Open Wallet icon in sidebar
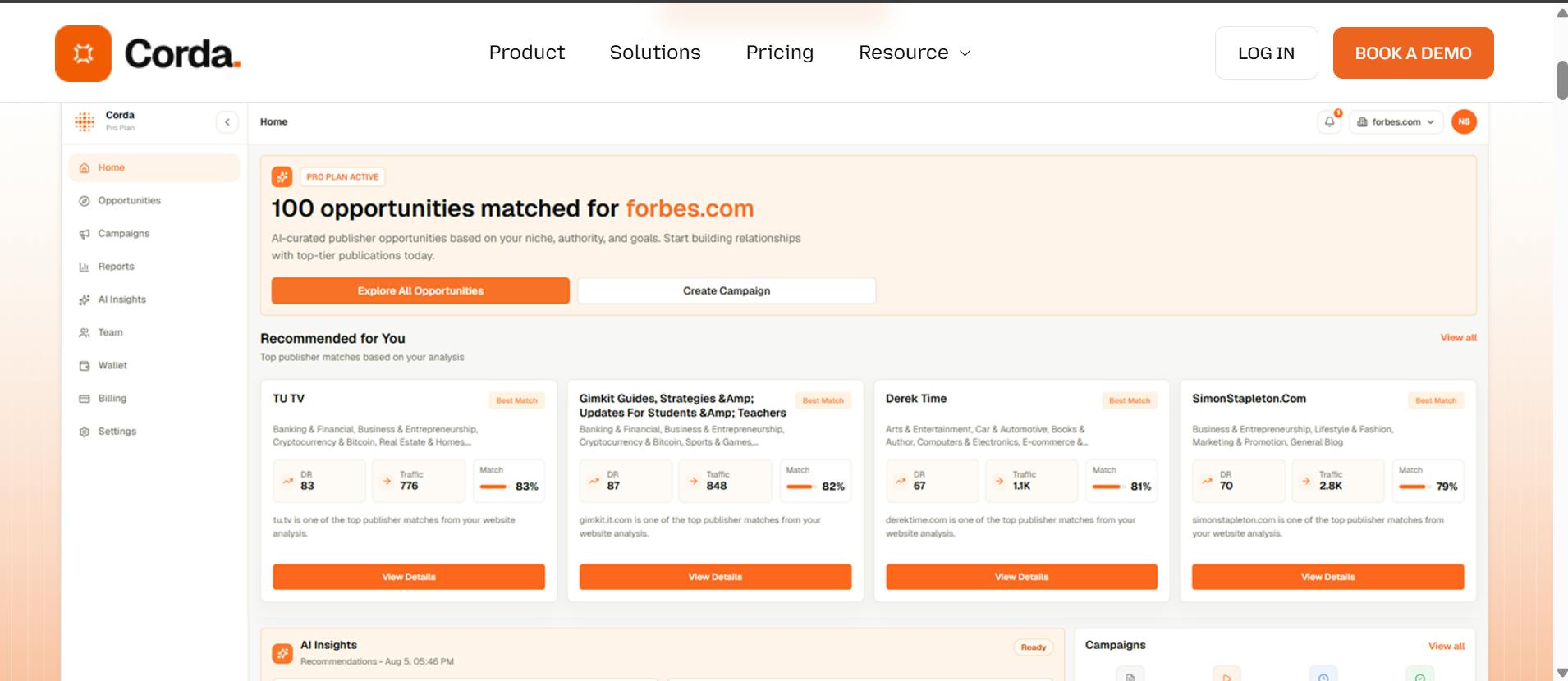The width and height of the screenshot is (1568, 681). point(84,366)
